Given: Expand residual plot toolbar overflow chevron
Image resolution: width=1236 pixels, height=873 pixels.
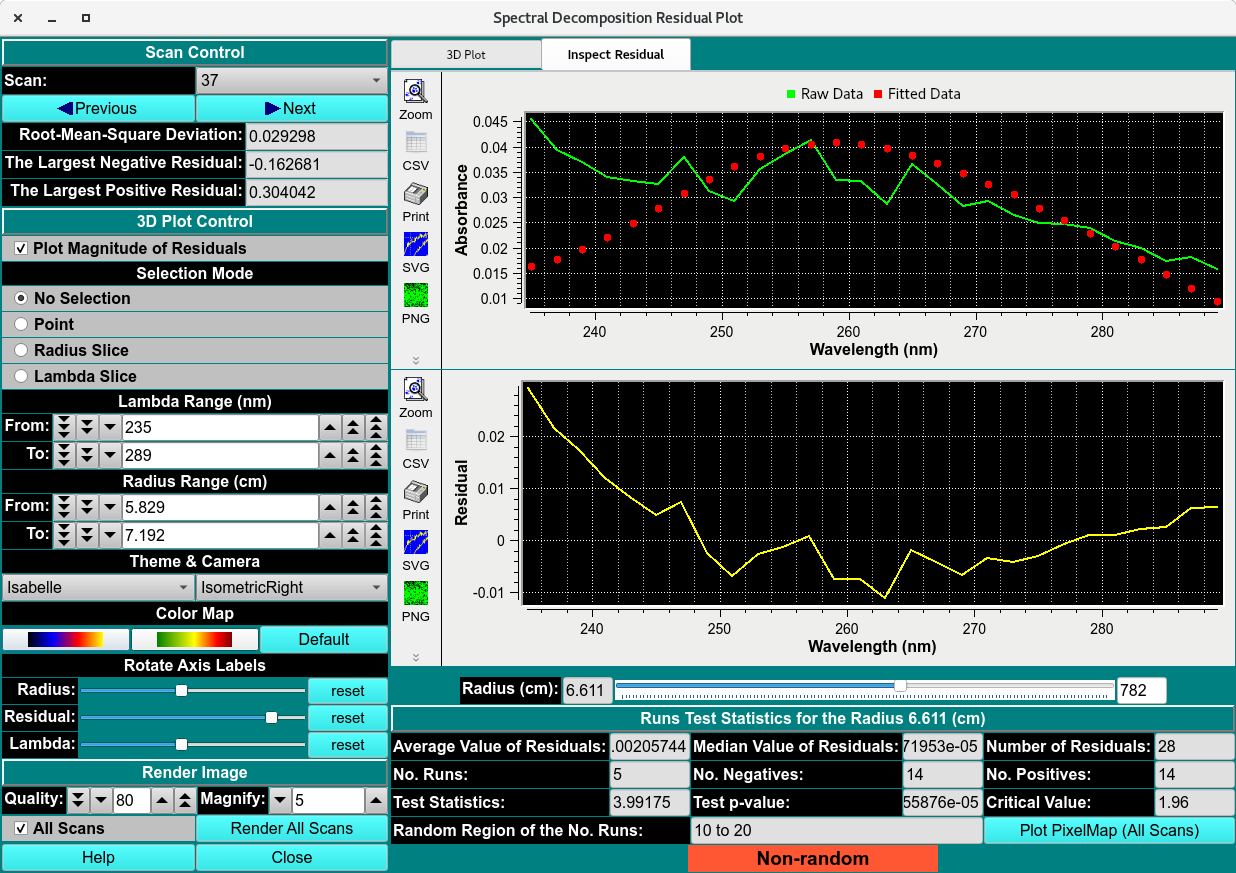Looking at the screenshot, I should point(416,658).
